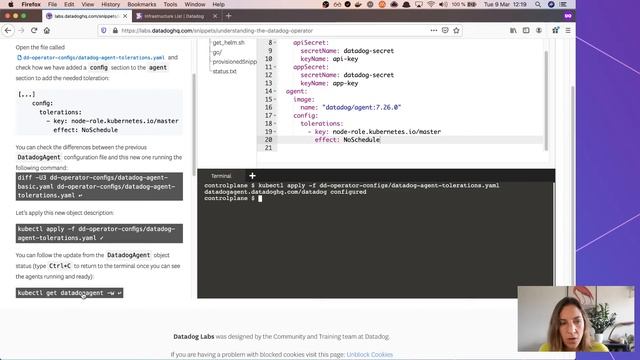
Task: Run the kubectl apply command snippet
Action: click(99, 233)
